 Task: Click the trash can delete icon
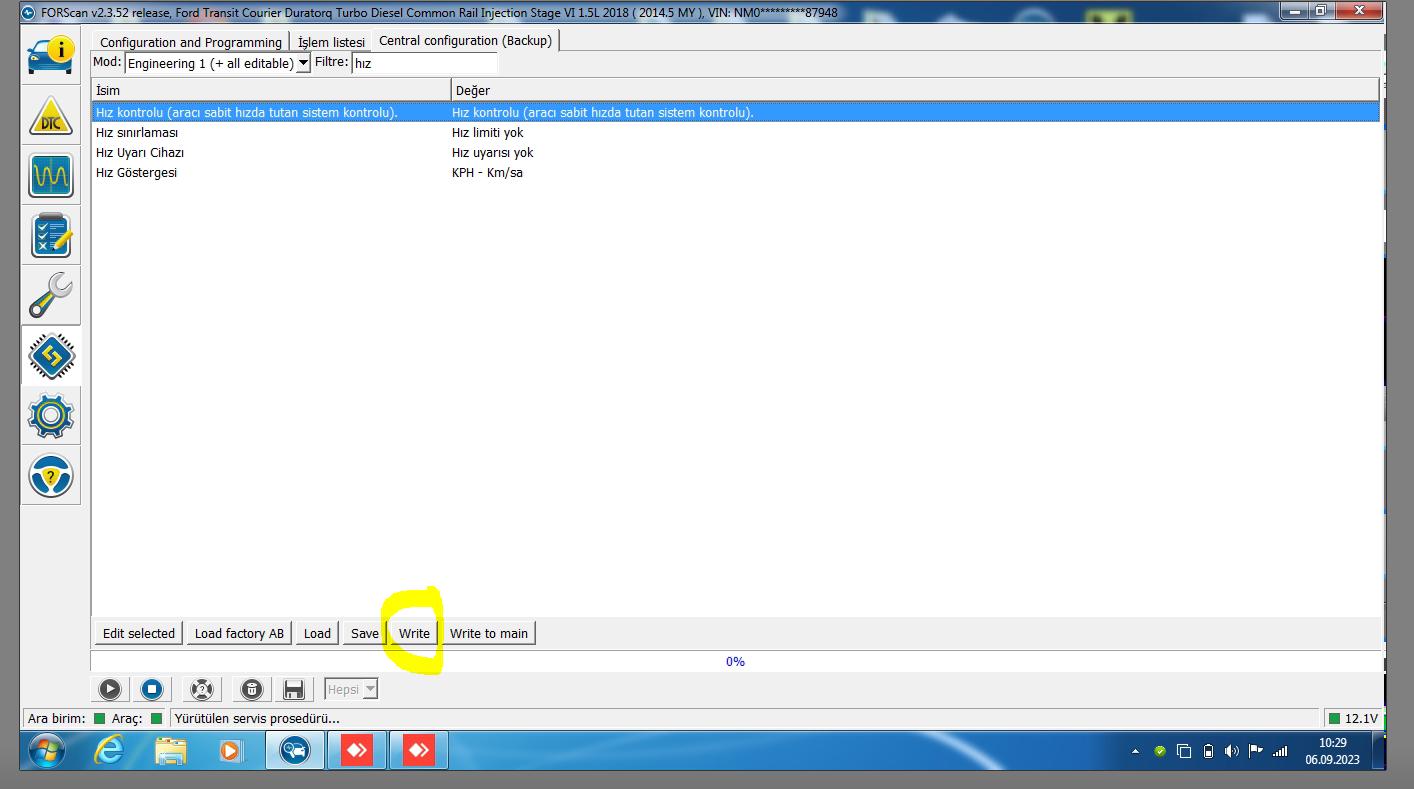tap(252, 689)
